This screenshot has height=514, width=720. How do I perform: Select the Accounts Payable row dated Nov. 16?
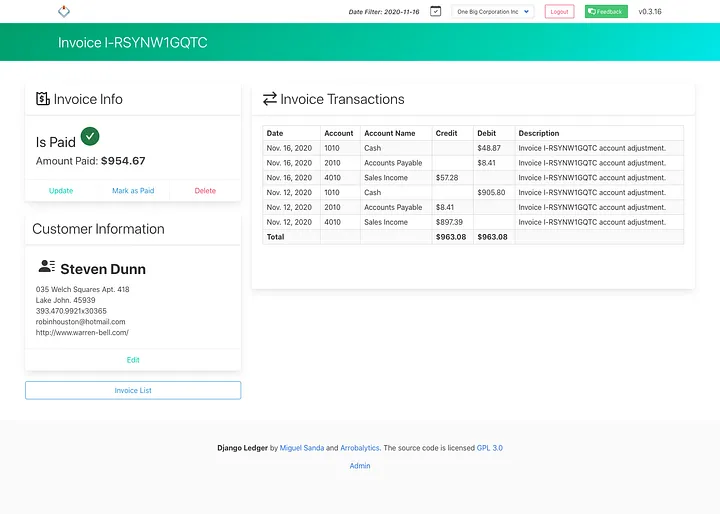pos(473,163)
